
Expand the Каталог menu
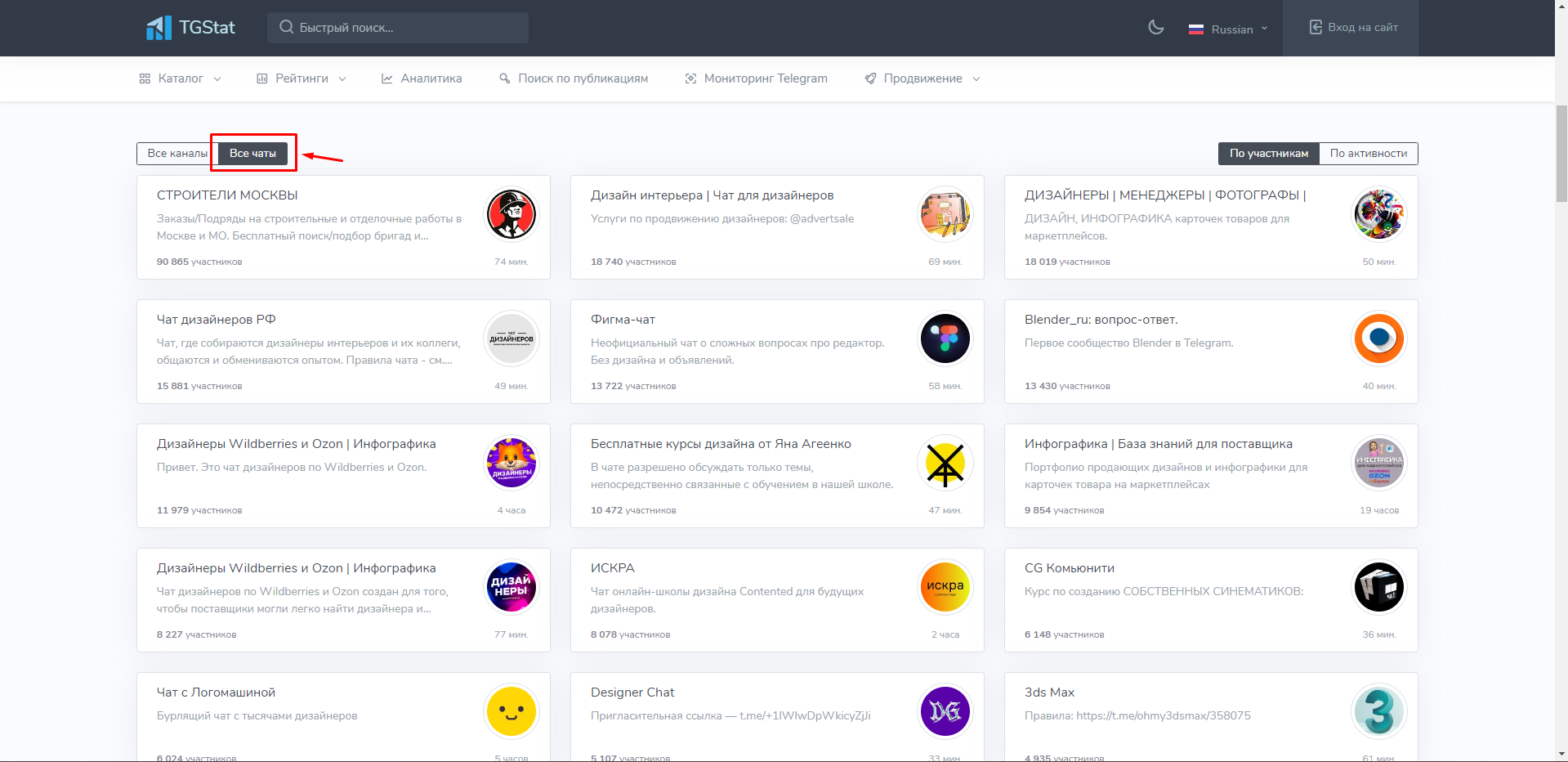(181, 78)
